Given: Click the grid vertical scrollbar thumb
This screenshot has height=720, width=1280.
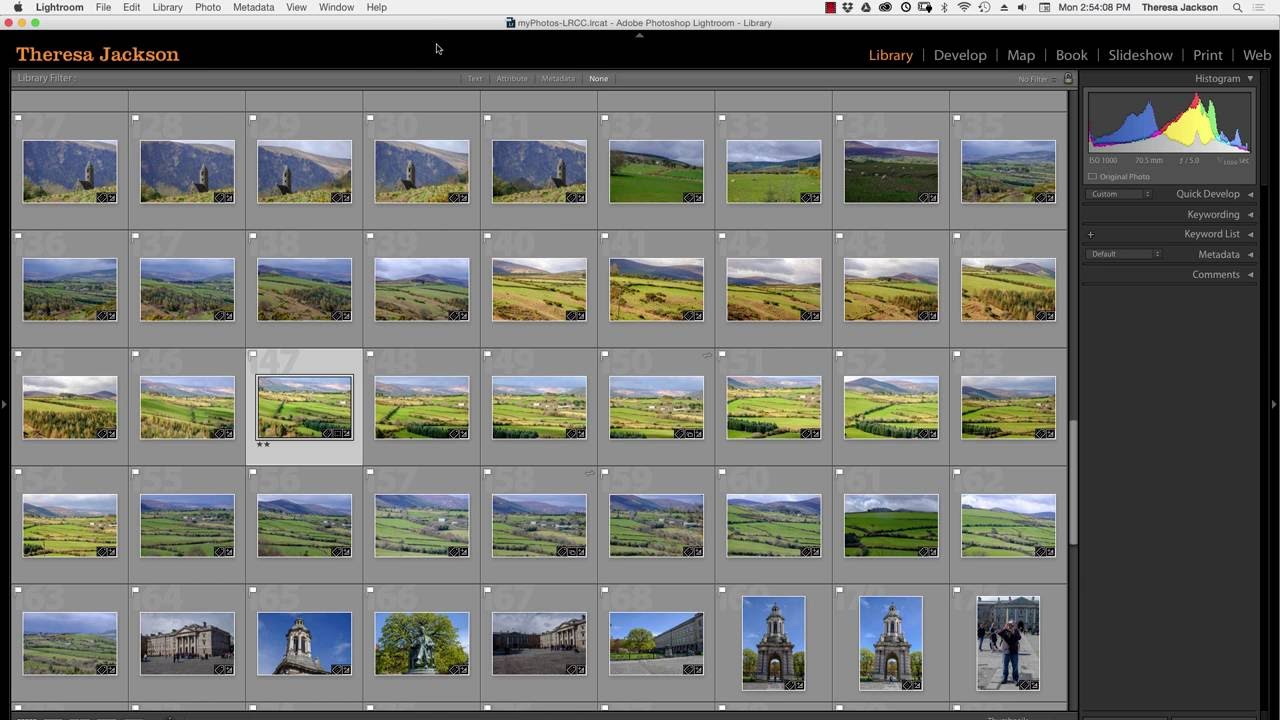Looking at the screenshot, I should coord(1073,480).
